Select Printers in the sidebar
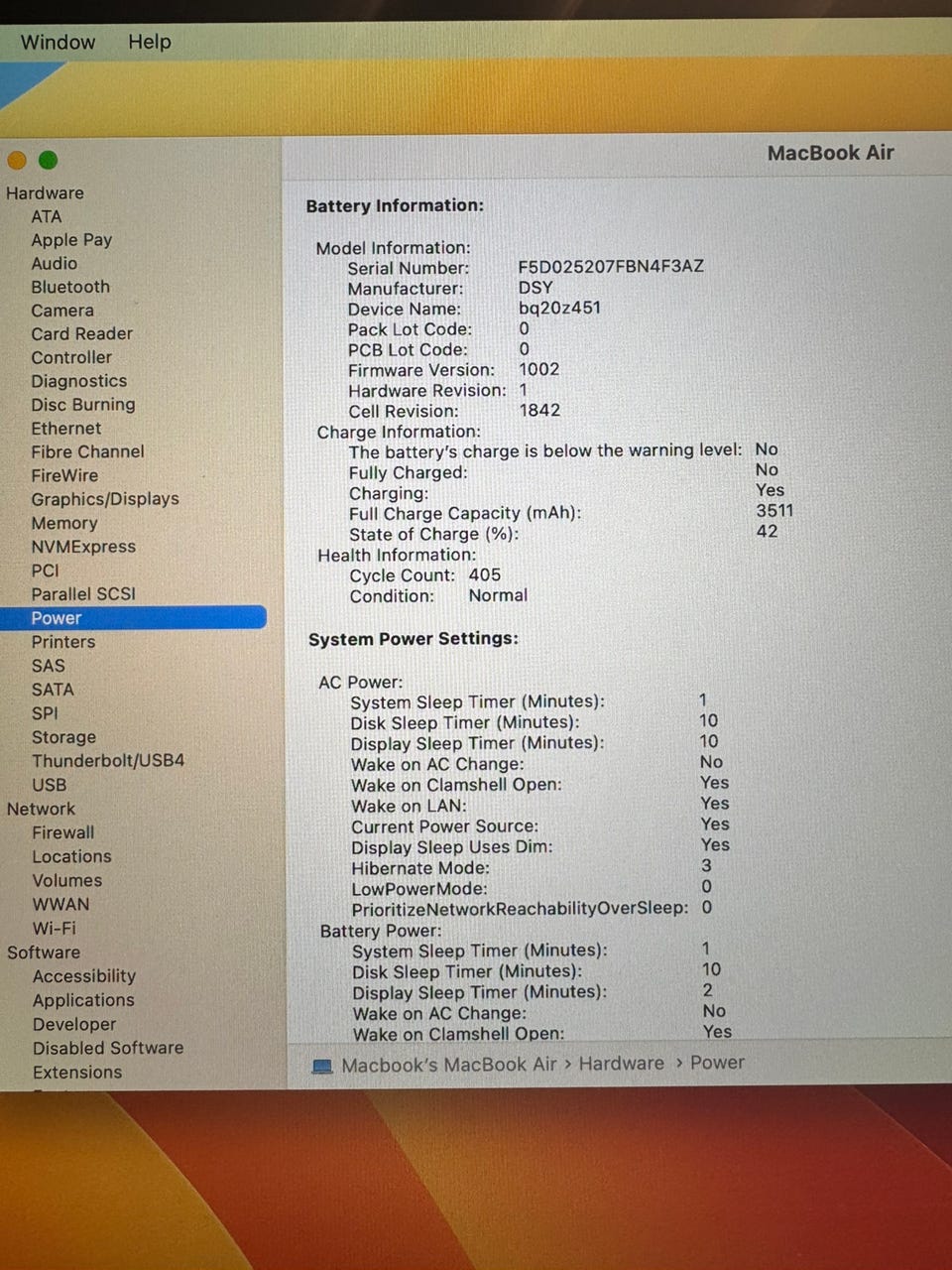 [x=63, y=642]
